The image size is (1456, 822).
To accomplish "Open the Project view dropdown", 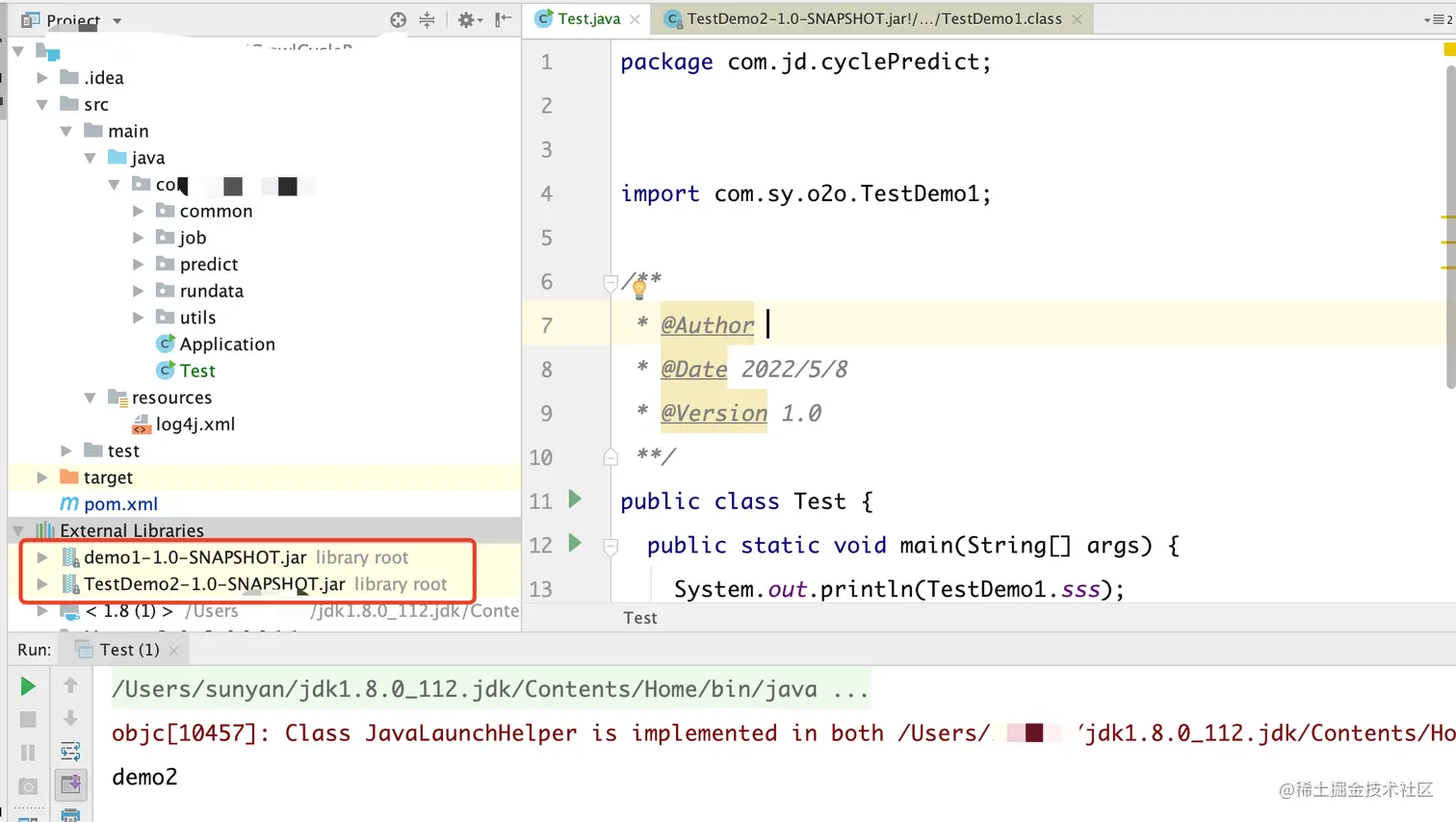I will point(117,20).
